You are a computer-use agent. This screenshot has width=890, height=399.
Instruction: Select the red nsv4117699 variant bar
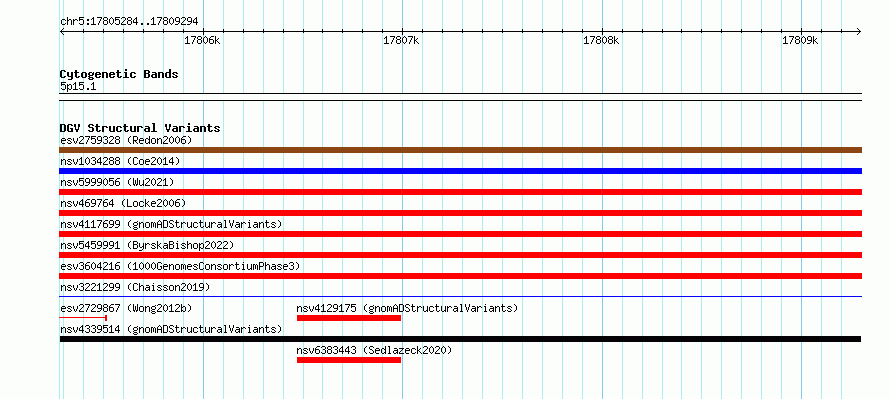[460, 234]
